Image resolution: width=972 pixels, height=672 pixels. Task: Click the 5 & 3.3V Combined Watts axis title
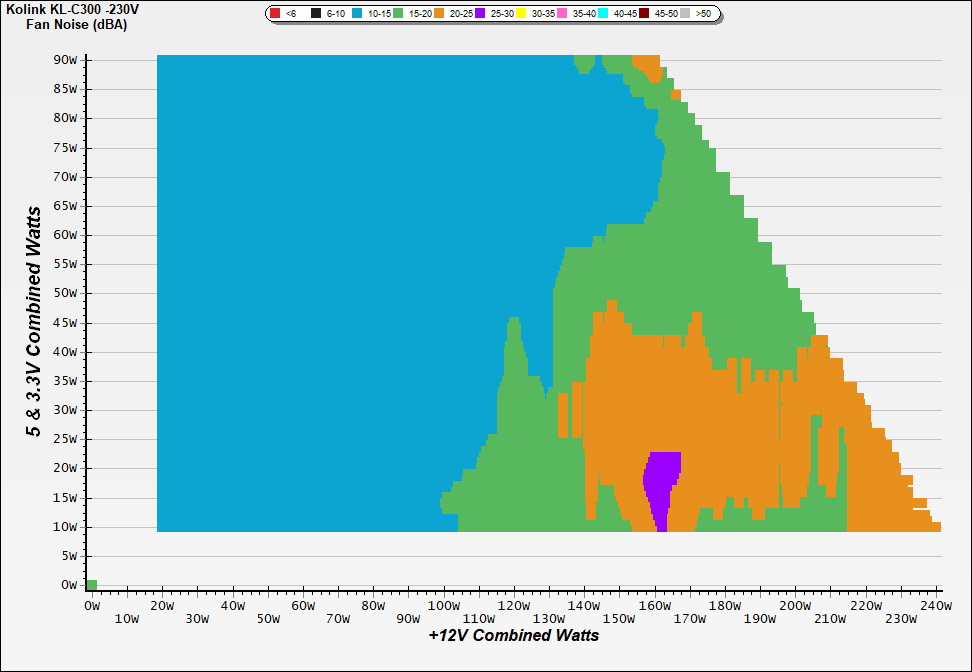pos(34,322)
